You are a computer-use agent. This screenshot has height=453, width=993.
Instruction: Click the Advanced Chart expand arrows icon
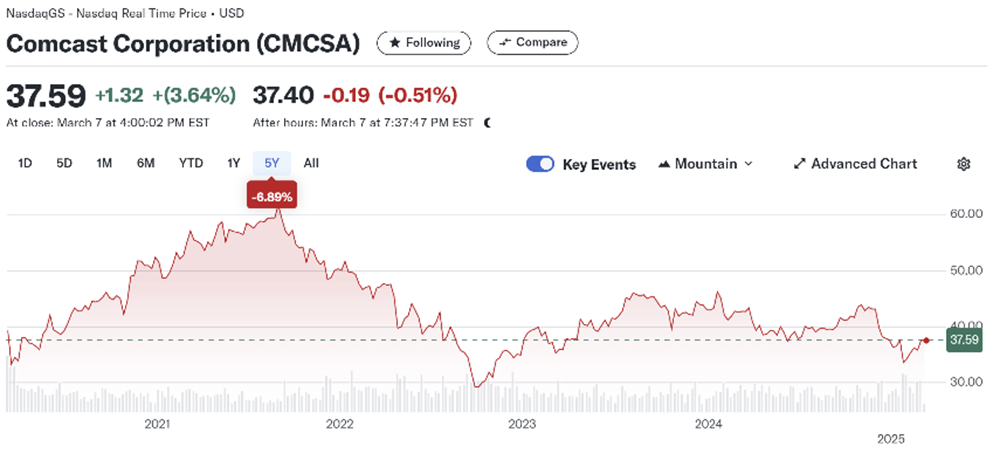click(x=799, y=164)
